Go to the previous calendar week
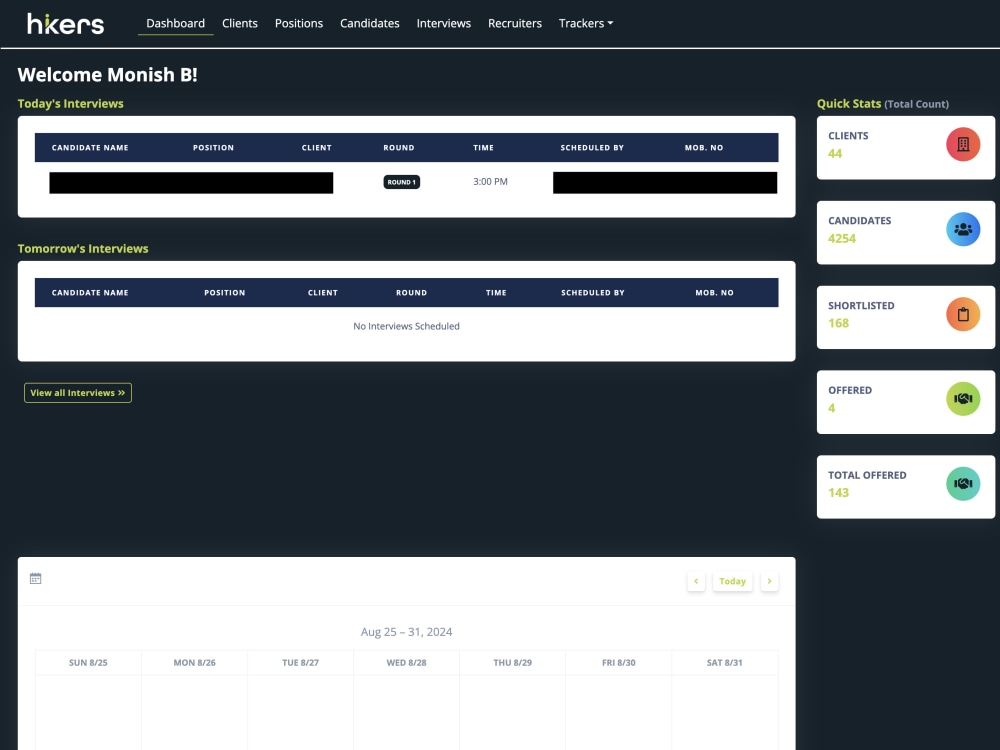Viewport: 1000px width, 750px height. [x=696, y=581]
